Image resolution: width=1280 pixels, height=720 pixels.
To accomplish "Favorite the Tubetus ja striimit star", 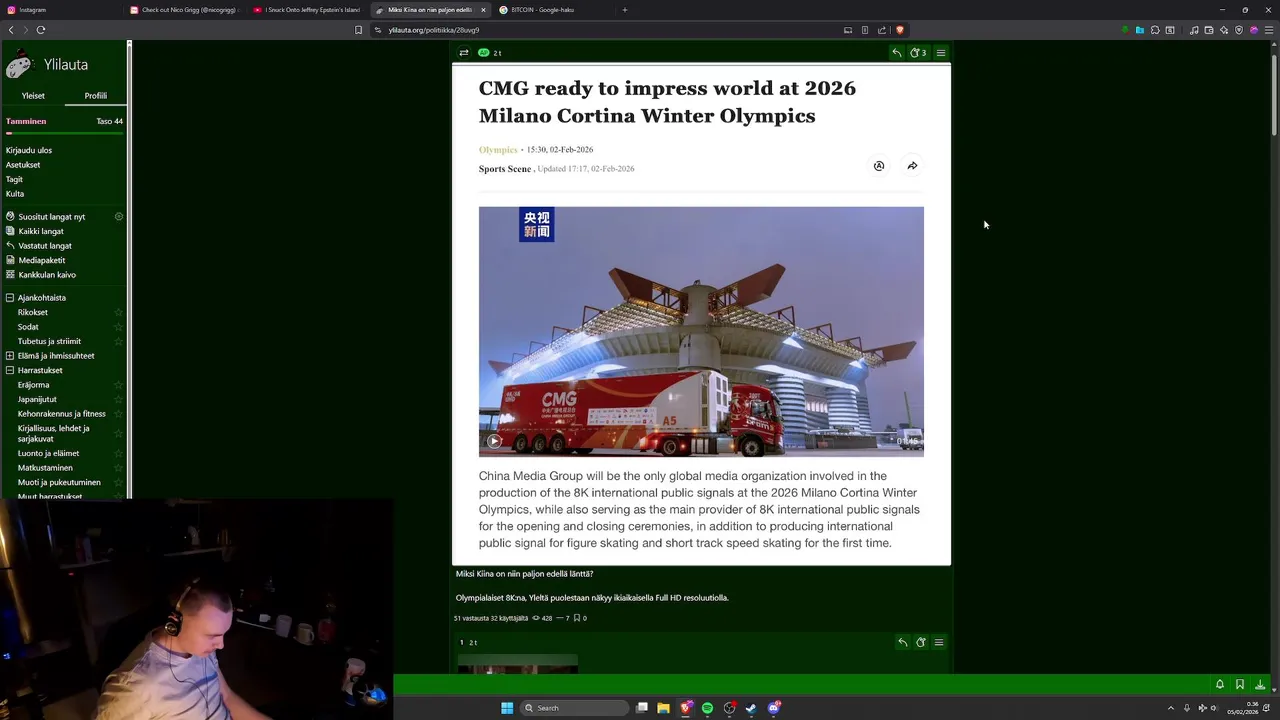I will [119, 342].
